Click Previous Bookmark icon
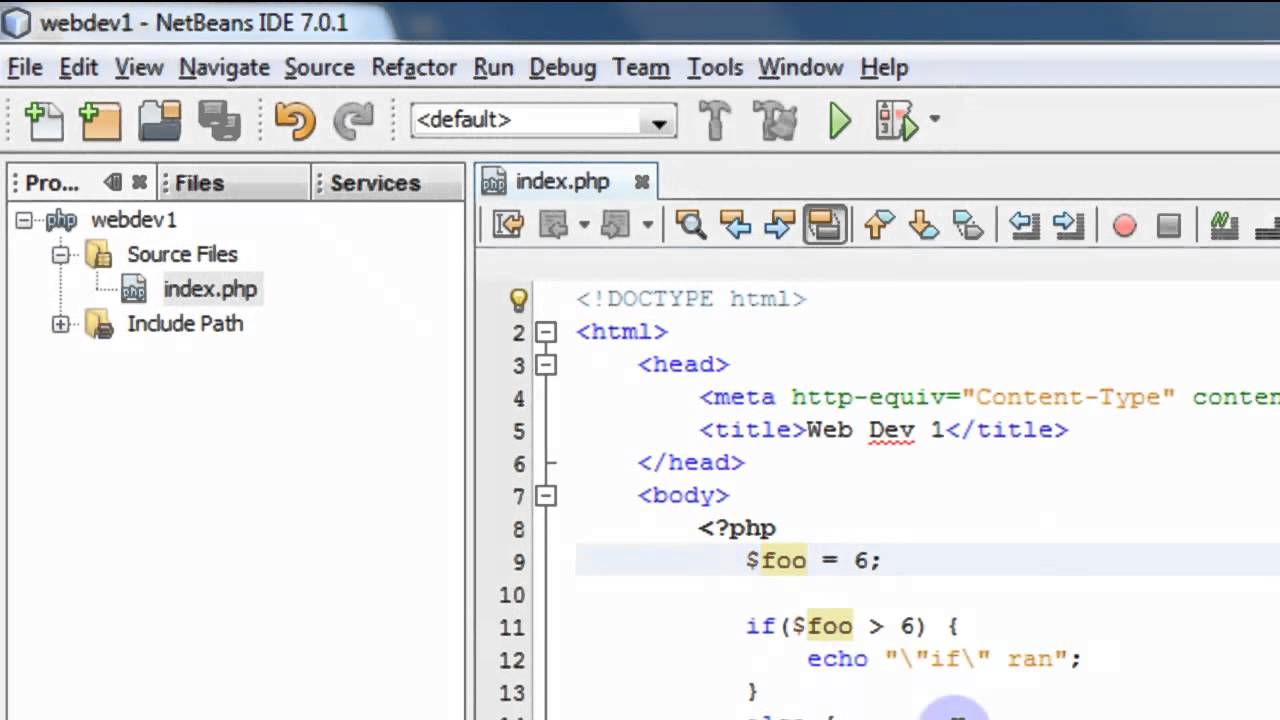Image resolution: width=1280 pixels, height=720 pixels. (x=879, y=225)
